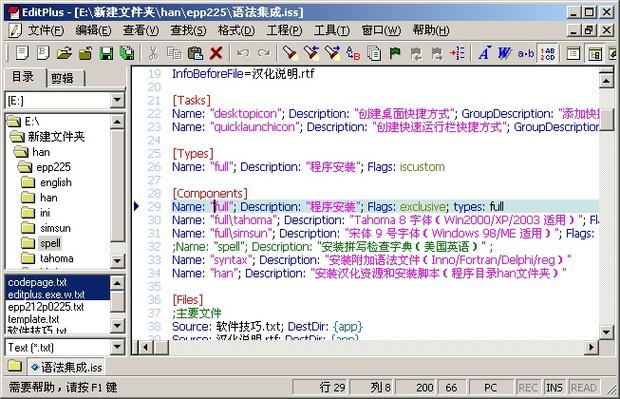Open the 窗口(W) menu
620x399 pixels.
pyautogui.click(x=381, y=30)
